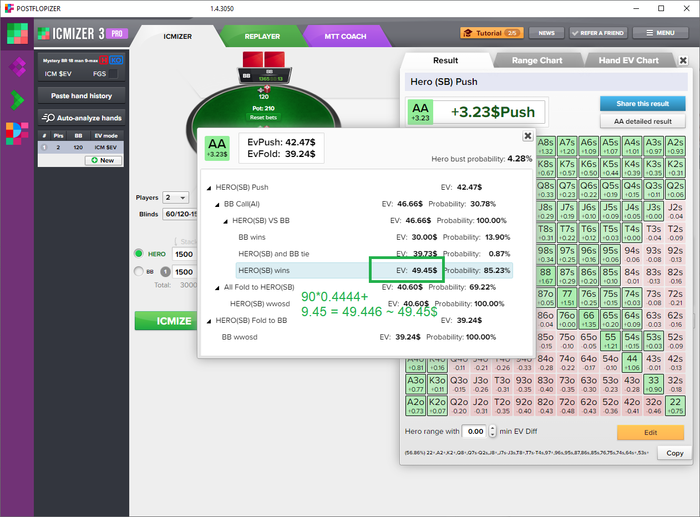The height and width of the screenshot is (517, 700).
Task: Click the Tutorial 2/5 button
Action: pos(492,33)
